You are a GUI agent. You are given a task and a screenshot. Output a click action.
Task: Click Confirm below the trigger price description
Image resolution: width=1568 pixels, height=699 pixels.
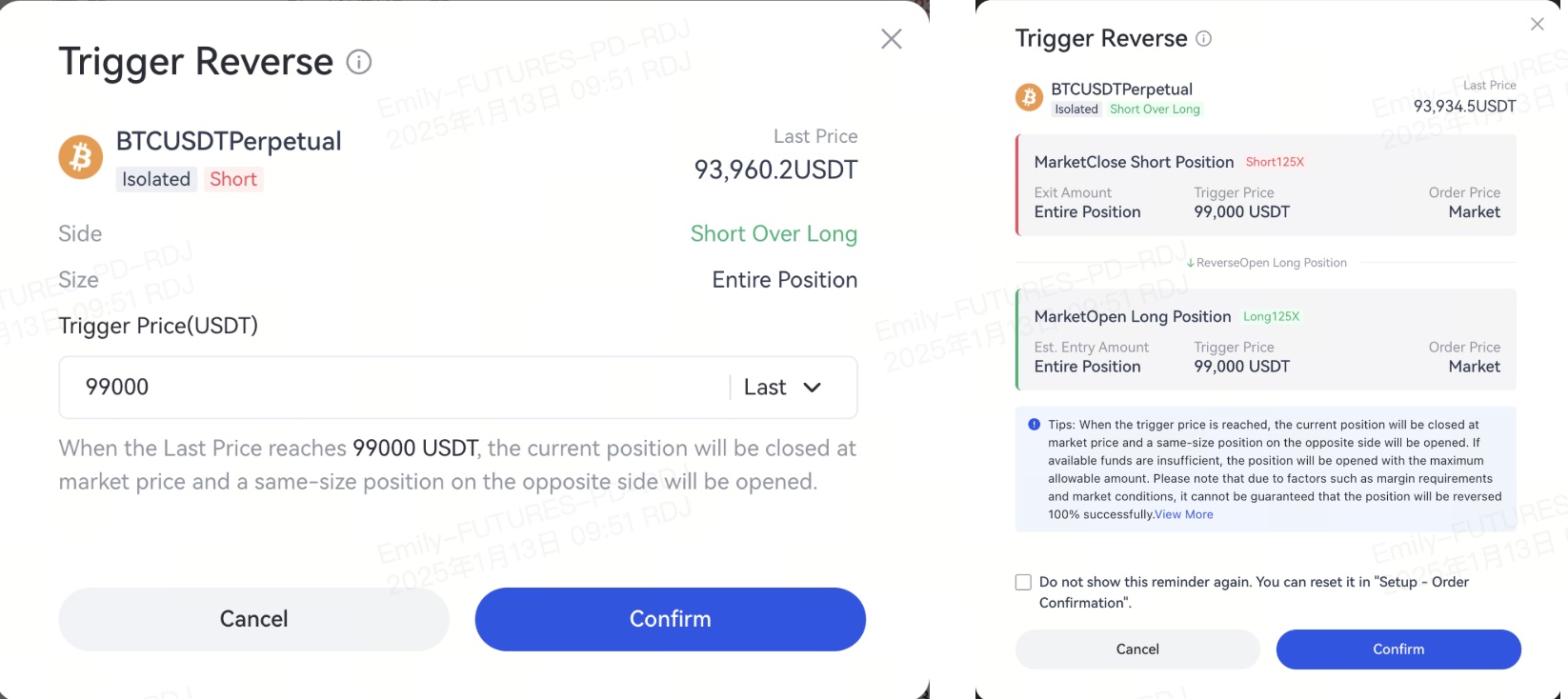point(670,619)
